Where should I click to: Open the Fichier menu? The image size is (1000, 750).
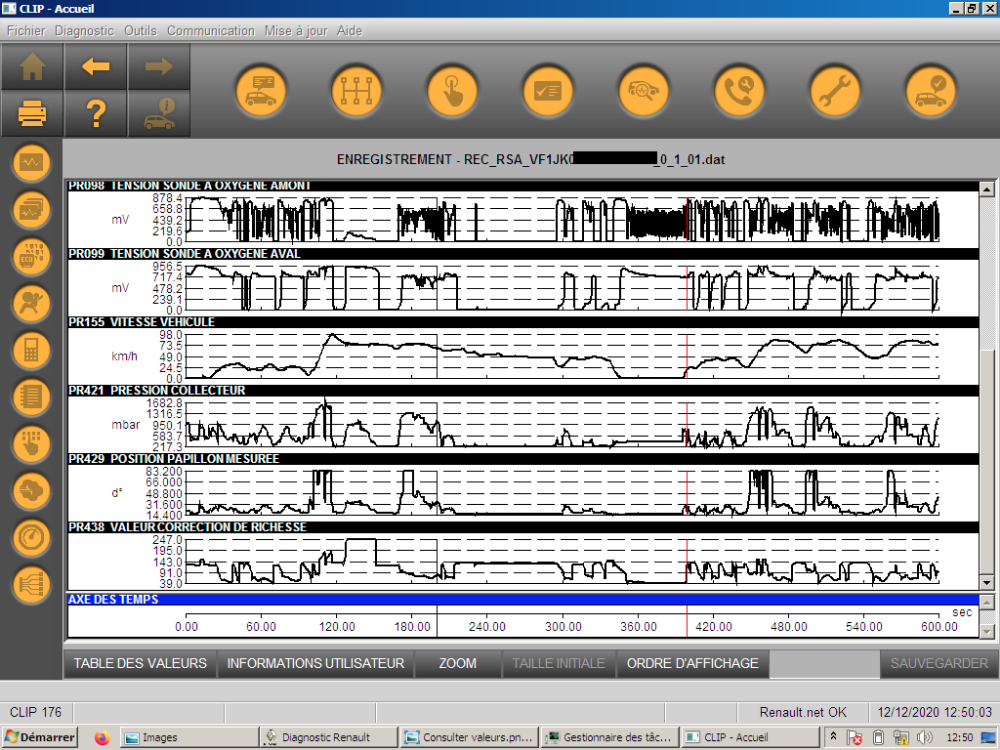click(26, 31)
